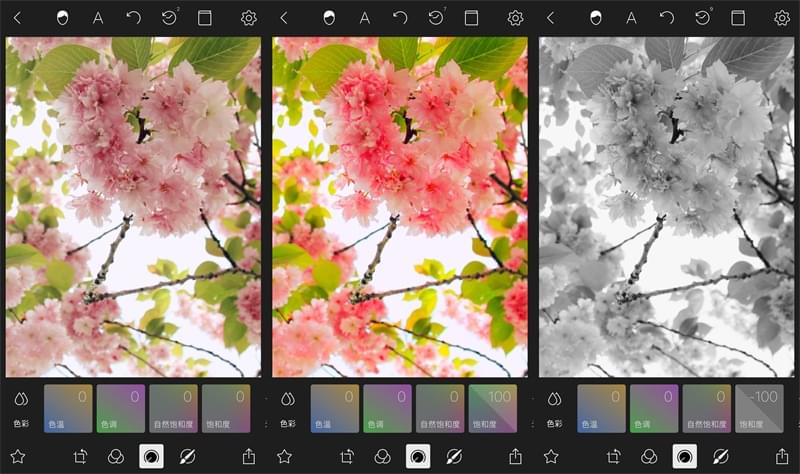Toggle the half-circle compare icon in left screen

(x=63, y=18)
